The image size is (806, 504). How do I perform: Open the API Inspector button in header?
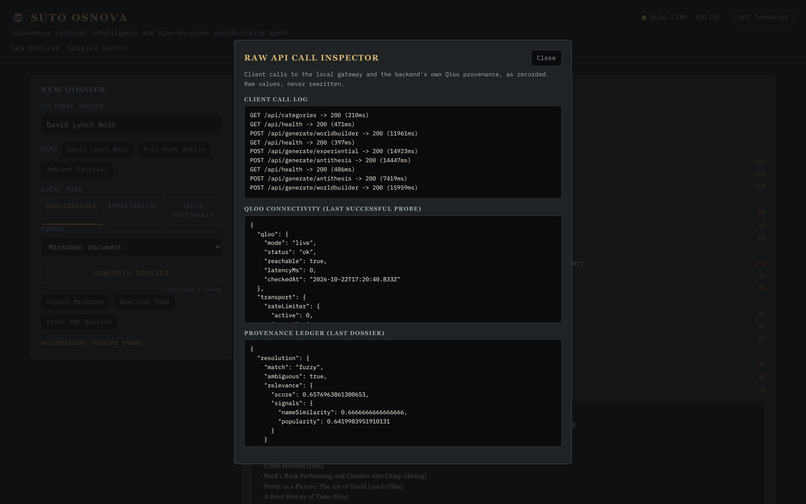pos(763,17)
